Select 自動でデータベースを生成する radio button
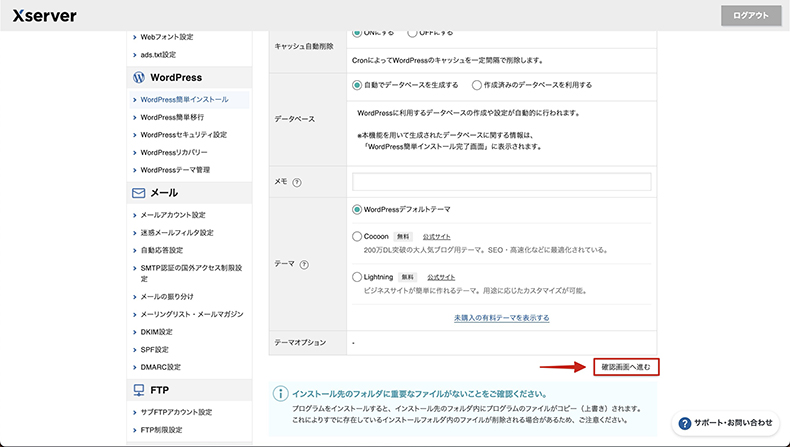790x447 pixels. [357, 85]
